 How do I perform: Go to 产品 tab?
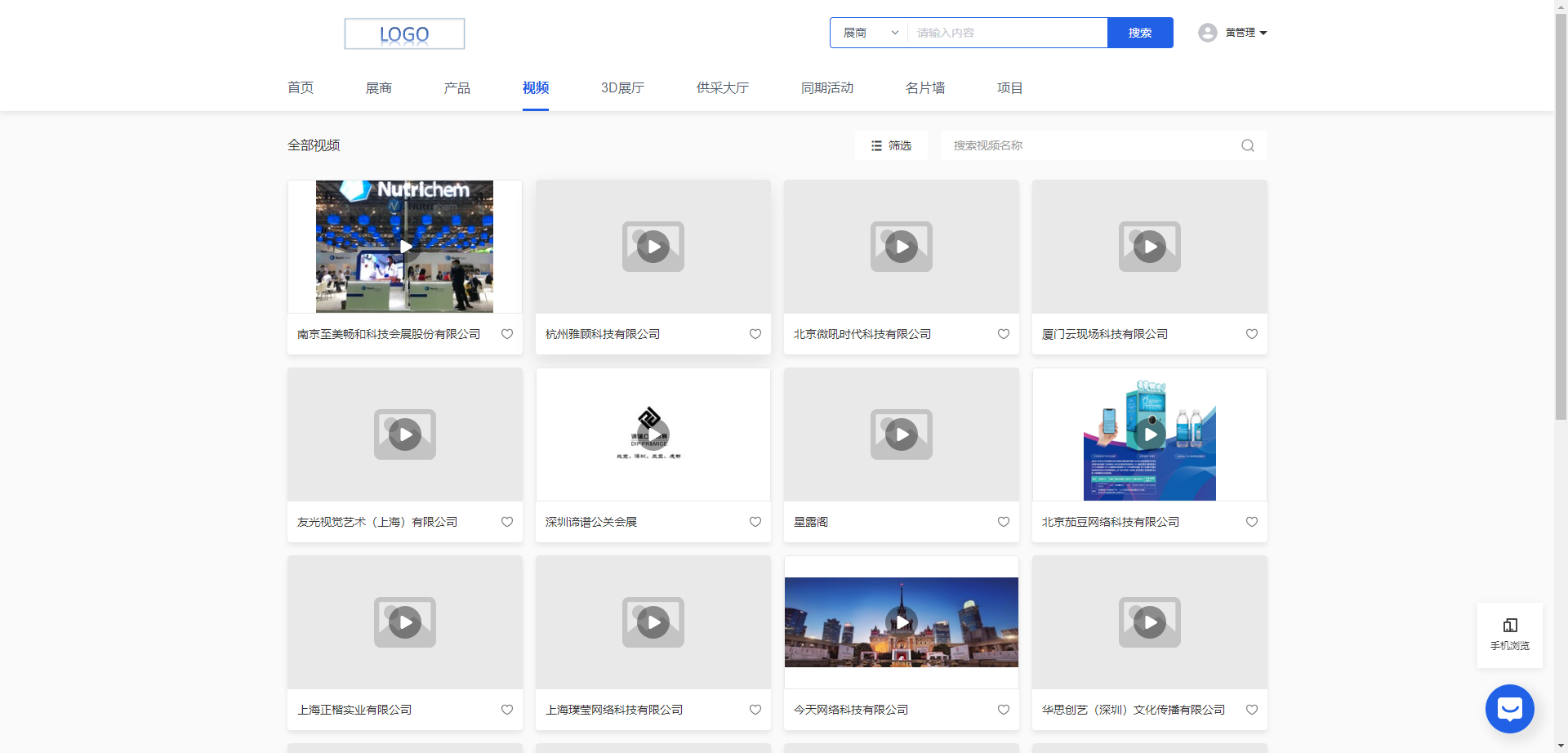point(457,87)
